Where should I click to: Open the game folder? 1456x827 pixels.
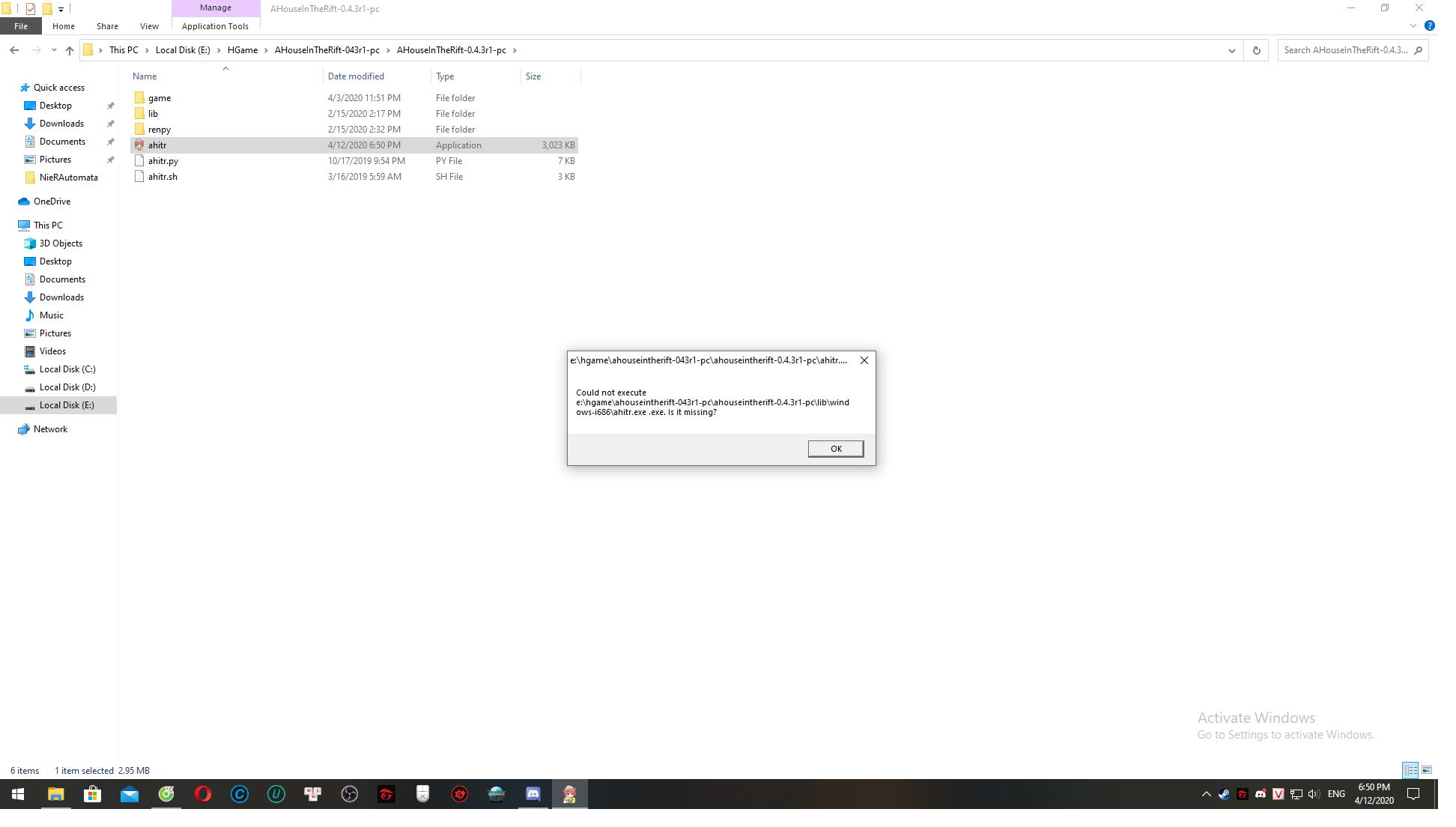pos(159,97)
